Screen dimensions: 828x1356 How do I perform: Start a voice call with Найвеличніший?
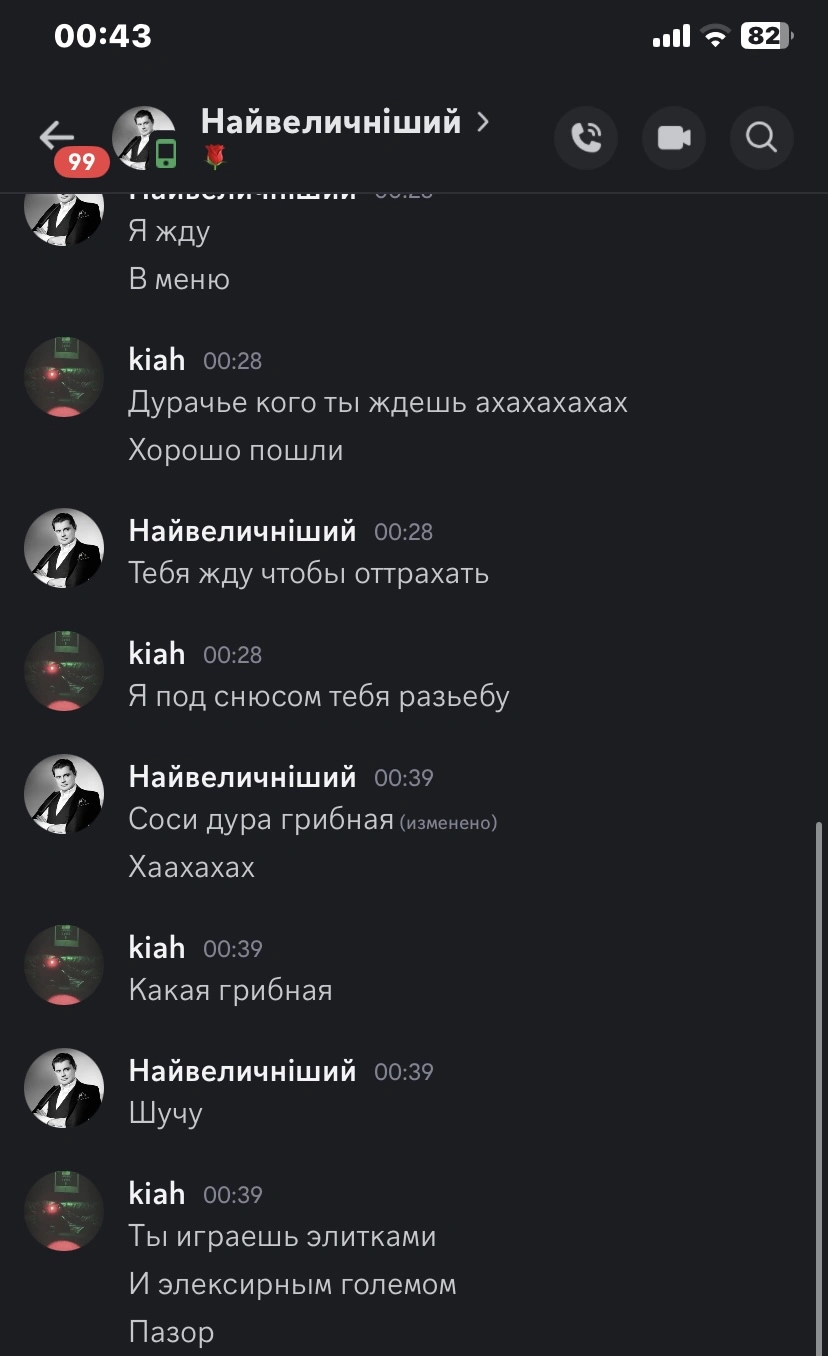pos(586,137)
